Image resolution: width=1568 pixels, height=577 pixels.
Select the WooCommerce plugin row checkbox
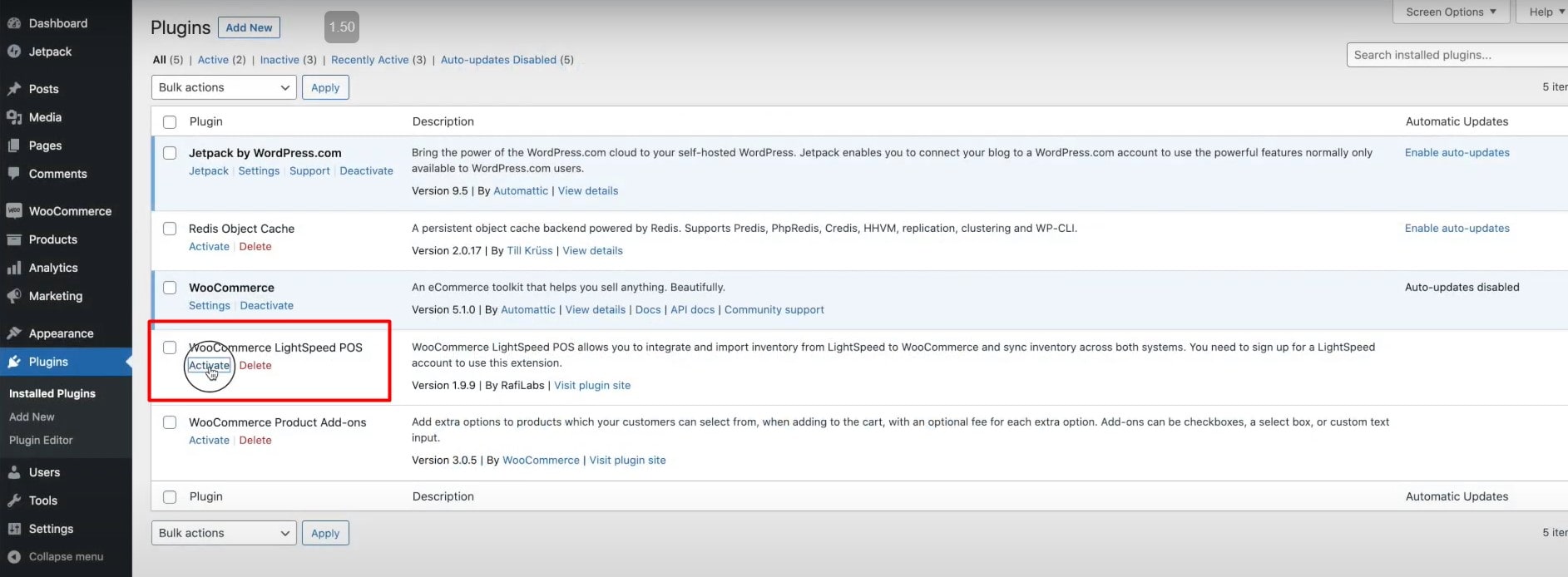pyautogui.click(x=170, y=288)
